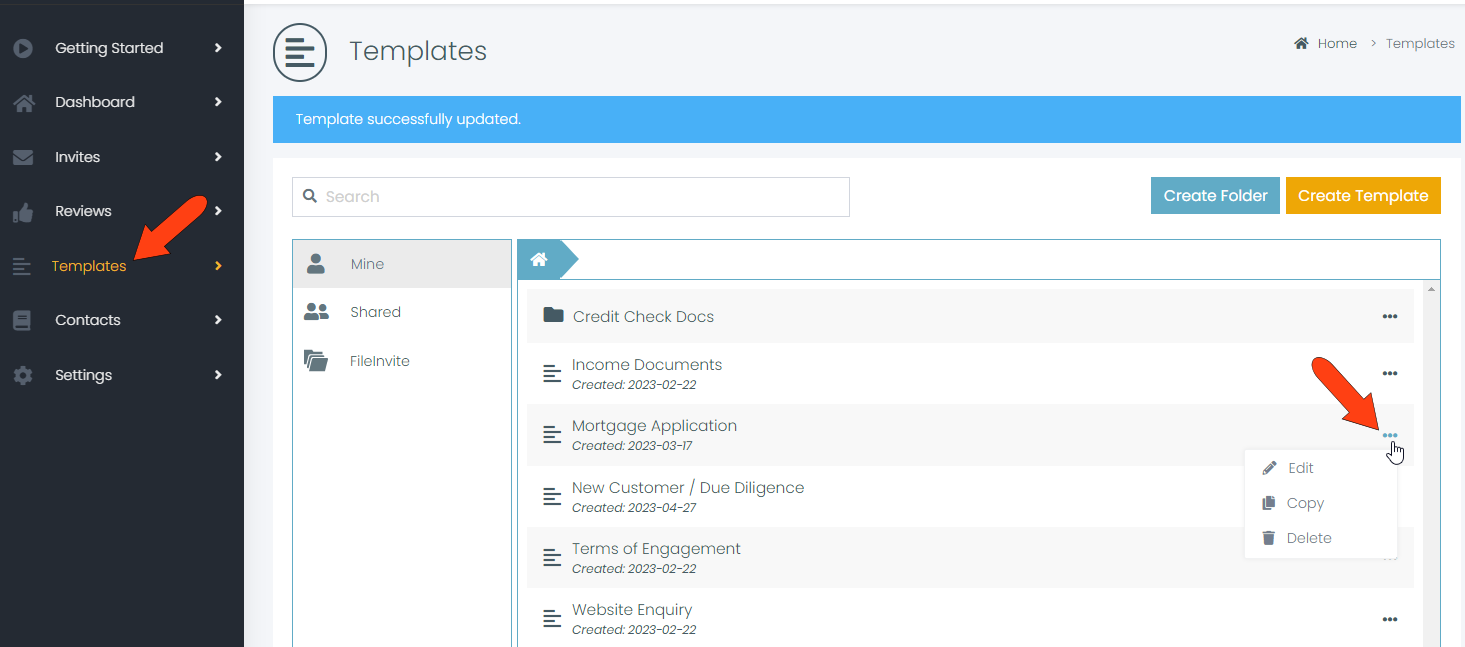This screenshot has height=647, width=1465.
Task: Expand the Dashboard chevron arrow
Action: (218, 102)
